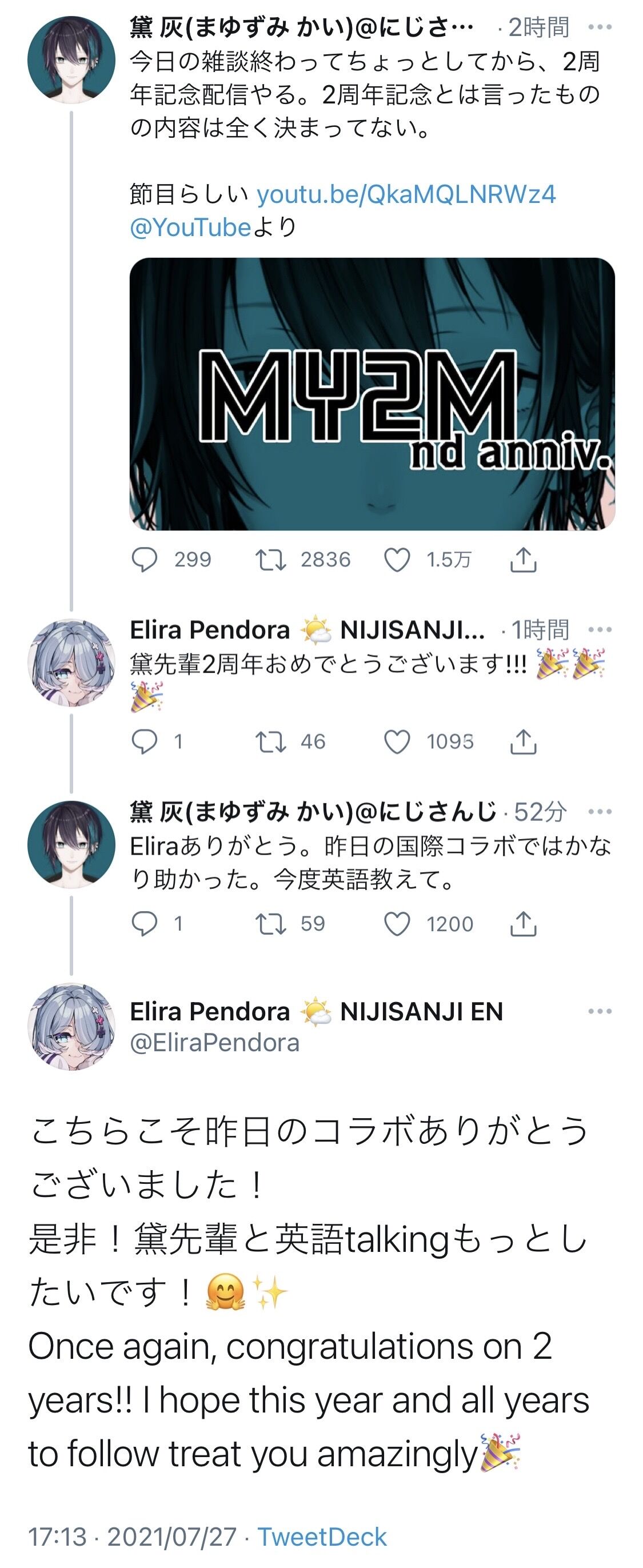643x1568 pixels.
Task: Reply to the 2nd anniversary stream tweet
Action: click(145, 560)
